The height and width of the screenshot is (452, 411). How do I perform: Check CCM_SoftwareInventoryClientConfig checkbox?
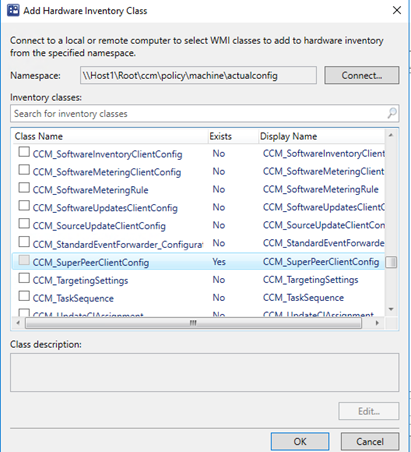(x=24, y=152)
